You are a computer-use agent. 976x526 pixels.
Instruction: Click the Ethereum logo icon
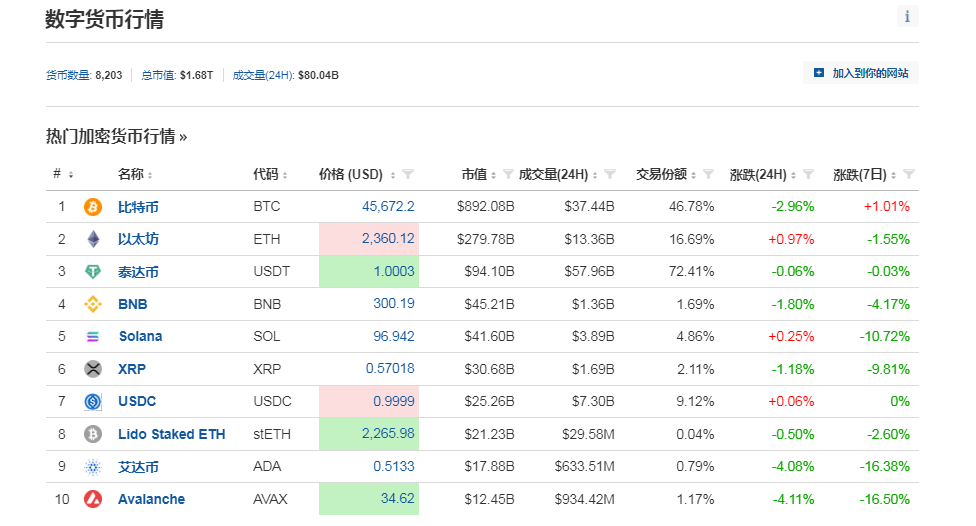pyautogui.click(x=93, y=240)
